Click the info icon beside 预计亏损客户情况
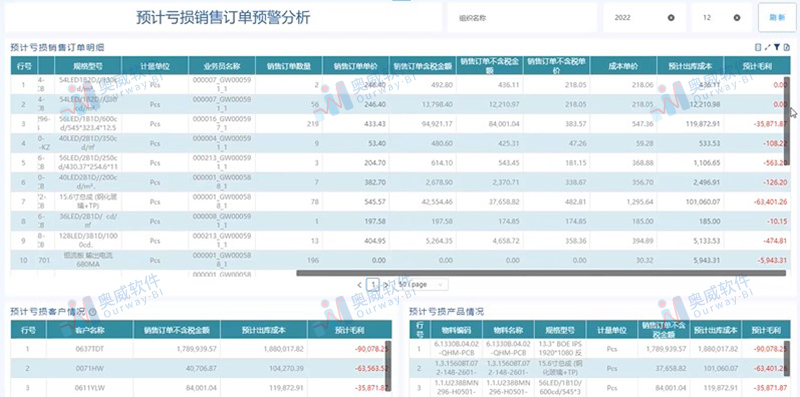The width and height of the screenshot is (800, 397). point(93,312)
